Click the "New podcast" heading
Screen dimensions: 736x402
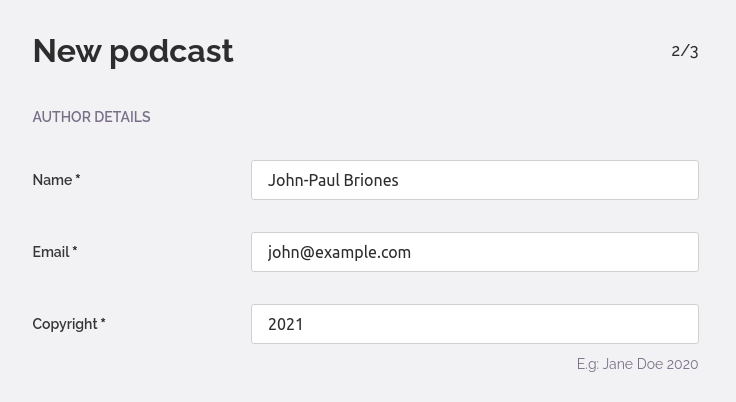pyautogui.click(x=133, y=51)
